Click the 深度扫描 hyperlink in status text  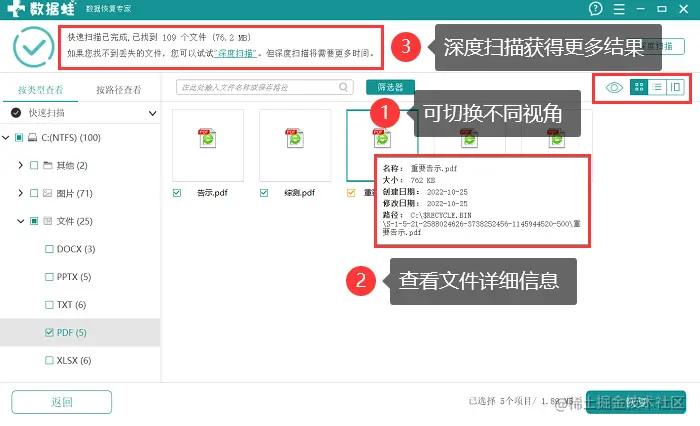point(236,53)
